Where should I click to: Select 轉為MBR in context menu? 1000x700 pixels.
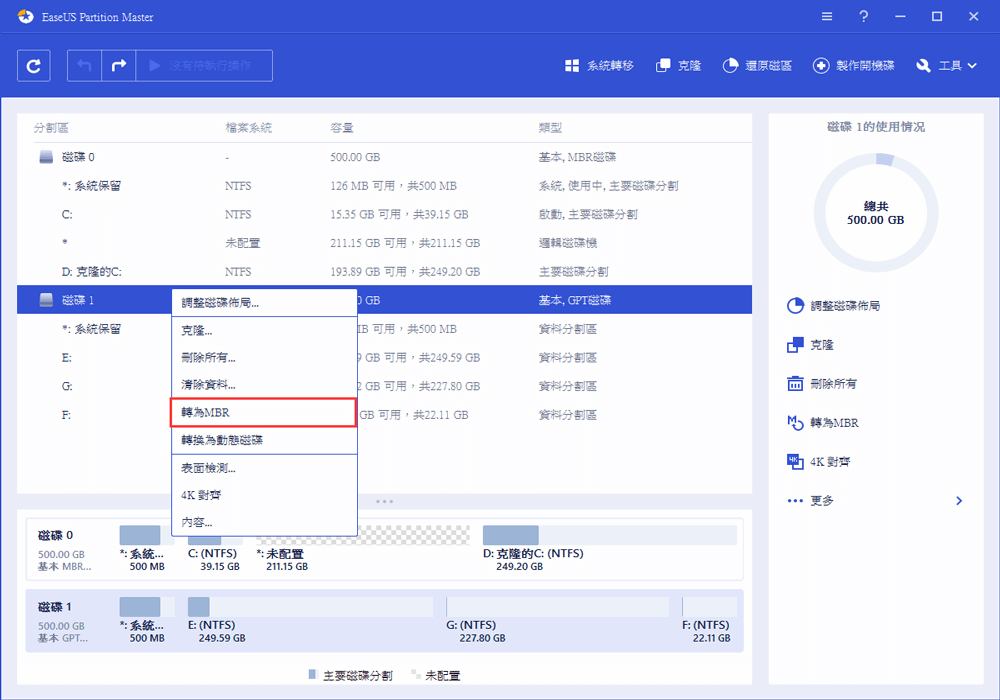pyautogui.click(x=263, y=412)
